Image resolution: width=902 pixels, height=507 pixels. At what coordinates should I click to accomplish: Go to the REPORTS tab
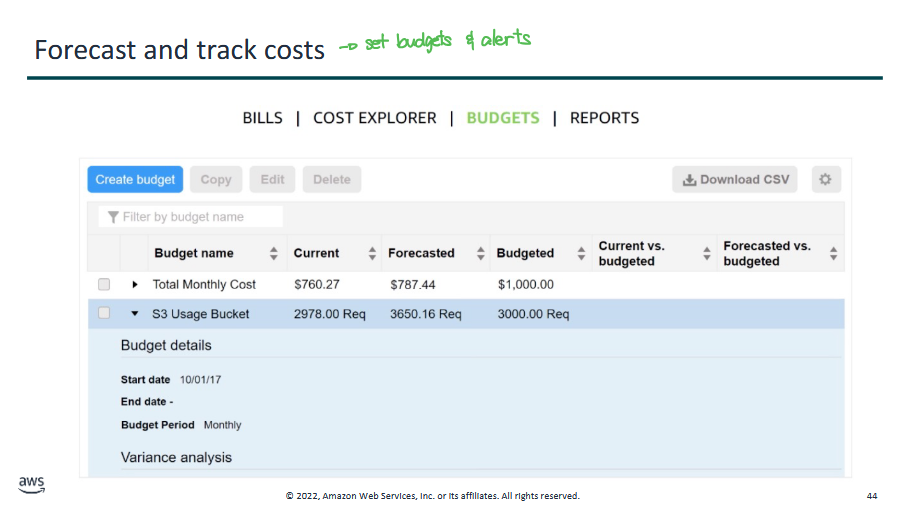tap(604, 118)
